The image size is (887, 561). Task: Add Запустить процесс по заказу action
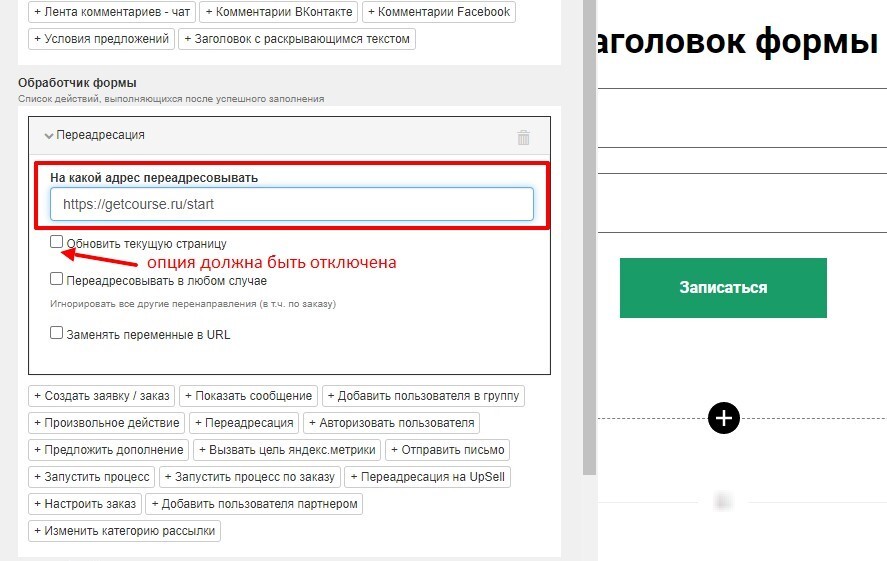click(250, 477)
